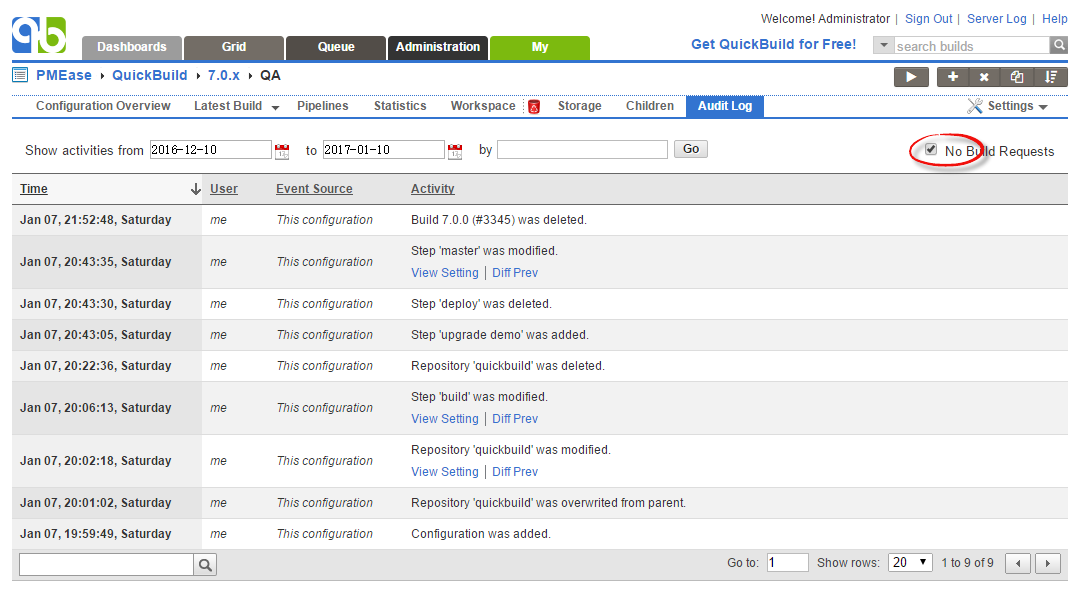Select 'Build 7.0.0 (#3345) was deleted.' text
This screenshot has height=589, width=1080.
pos(499,220)
